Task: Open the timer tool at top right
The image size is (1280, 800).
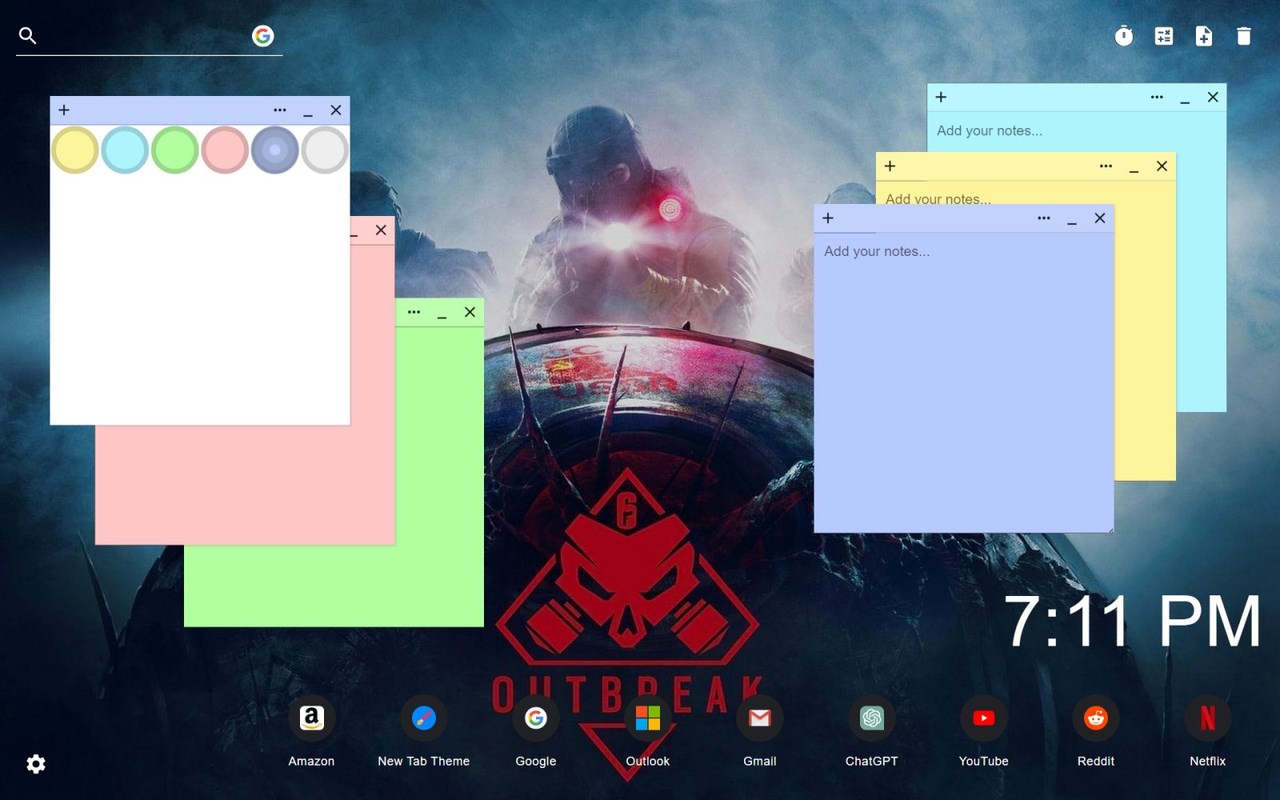Action: (1124, 36)
